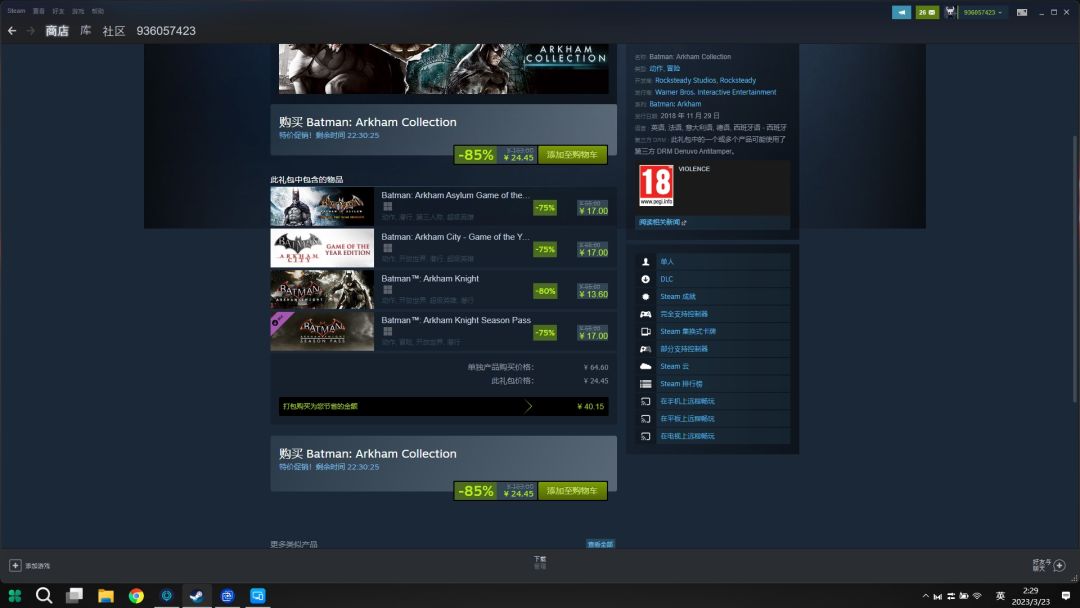The image size is (1080, 608).
Task: Open Steam 成就 achievements row
Action: (x=712, y=297)
